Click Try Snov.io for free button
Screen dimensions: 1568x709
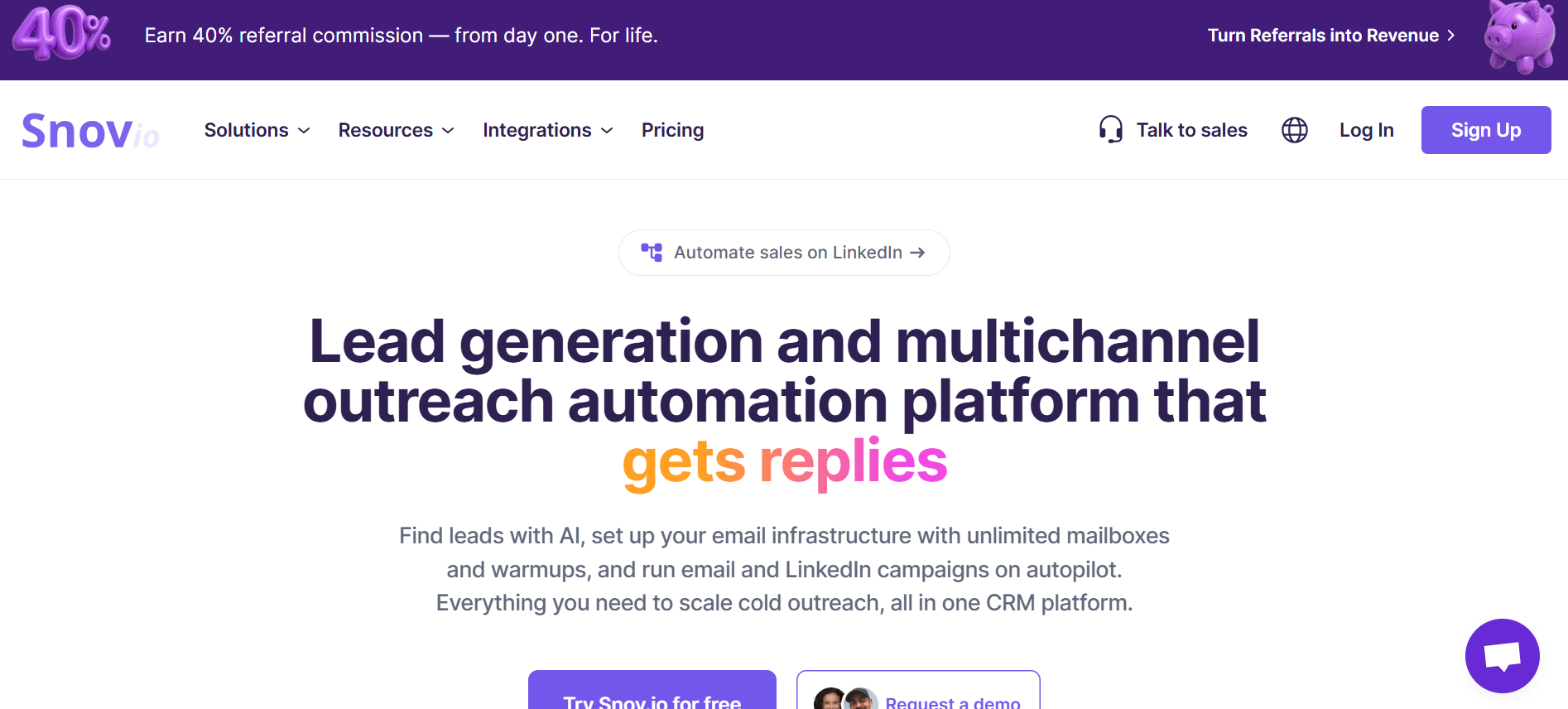(652, 696)
